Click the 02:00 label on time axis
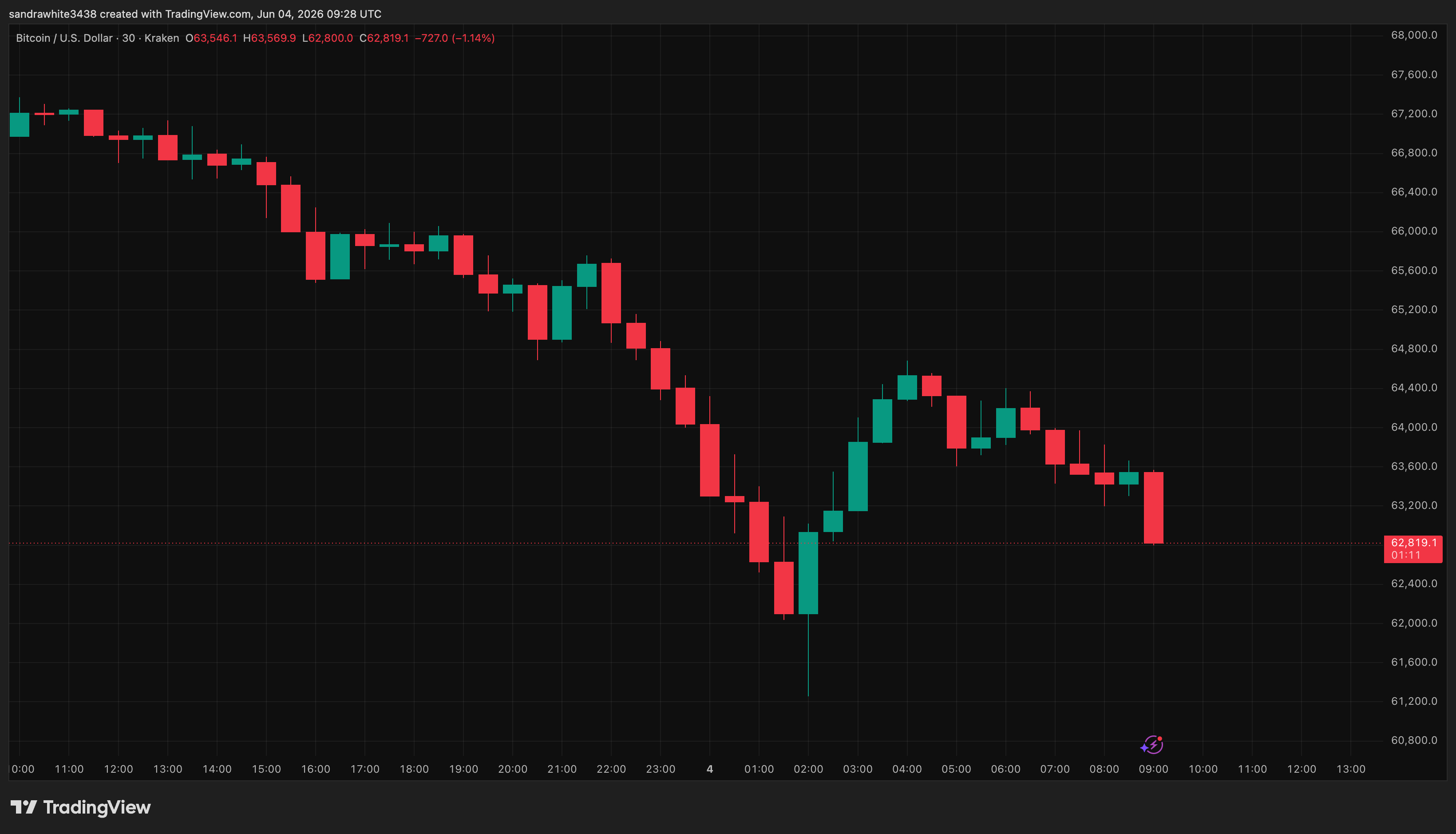The height and width of the screenshot is (834, 1456). (808, 769)
